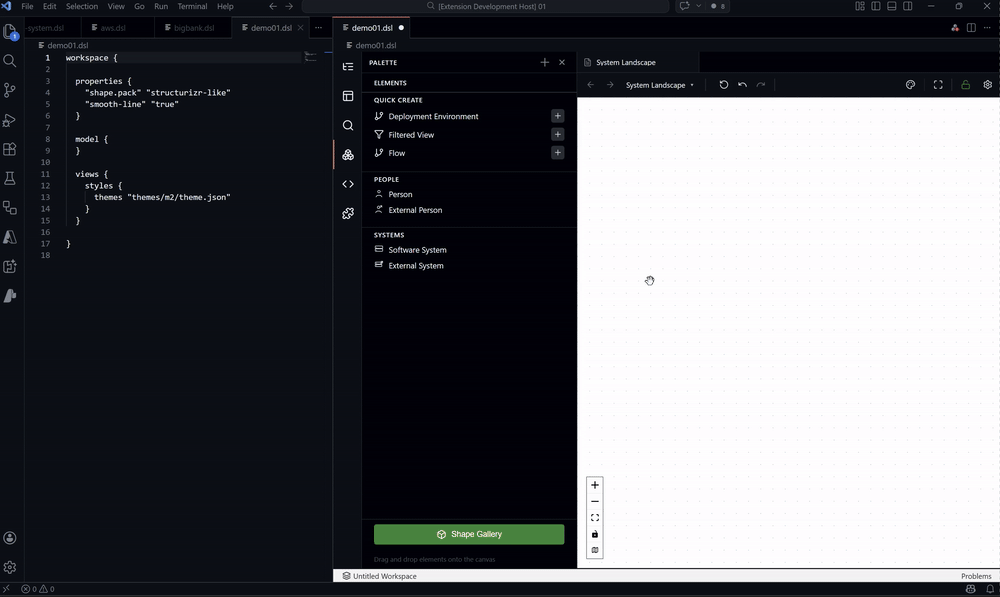Zoom out on the canvas
This screenshot has height=597, width=1000.
[594, 501]
